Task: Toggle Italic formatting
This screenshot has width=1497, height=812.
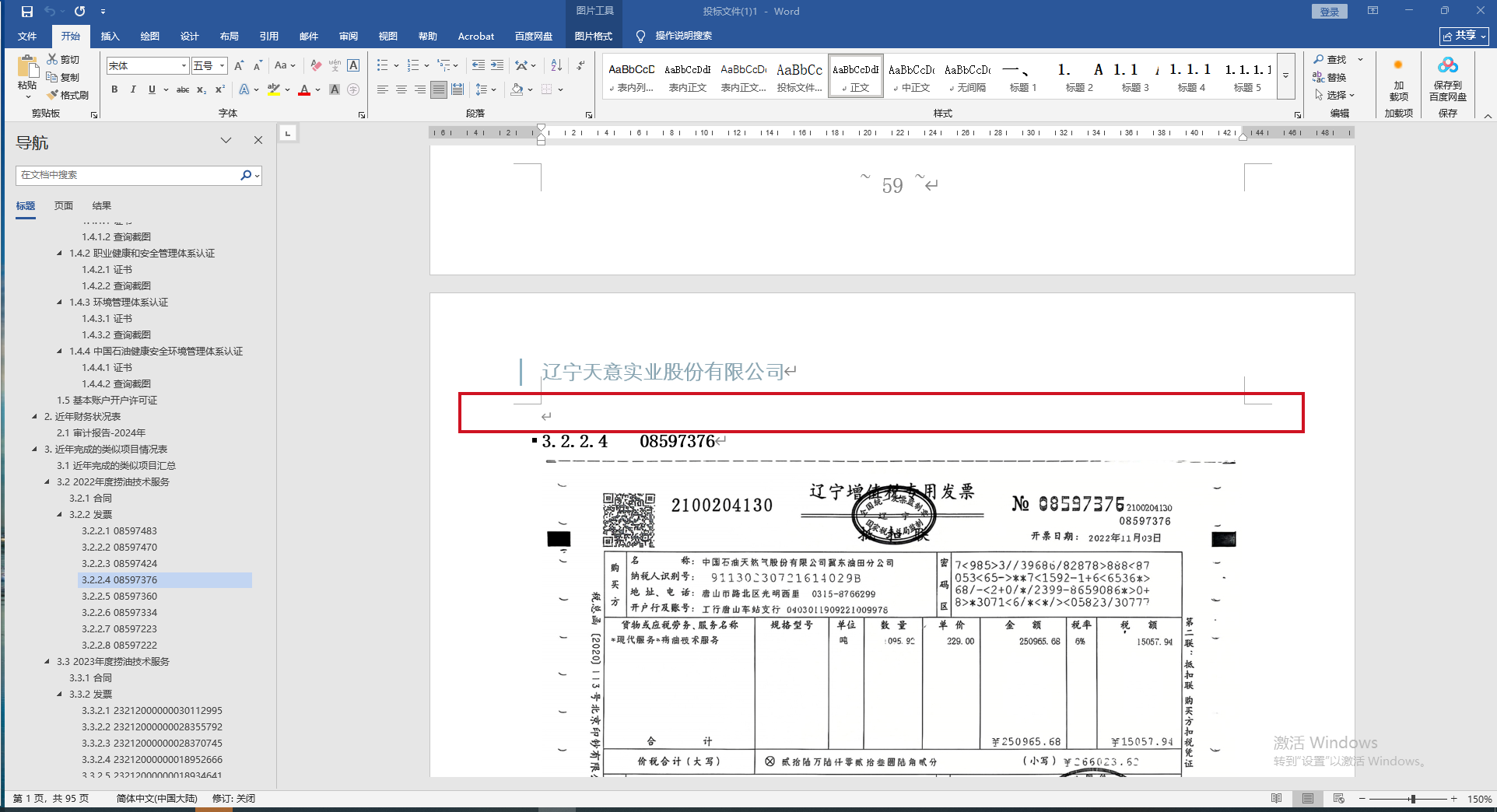Action: (133, 90)
